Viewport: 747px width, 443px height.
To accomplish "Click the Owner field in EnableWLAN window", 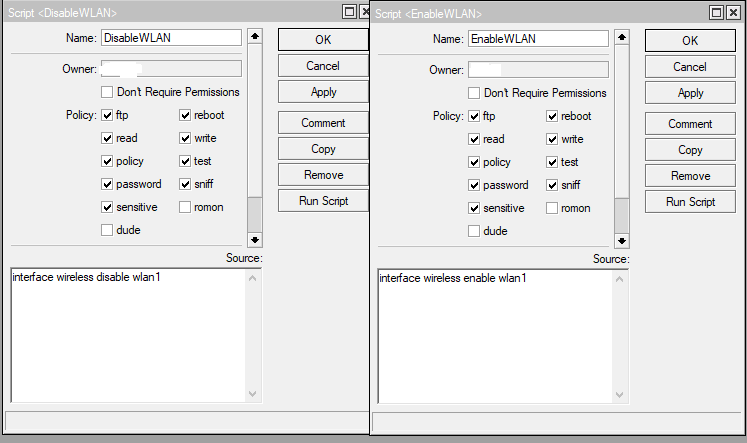I will [x=538, y=70].
